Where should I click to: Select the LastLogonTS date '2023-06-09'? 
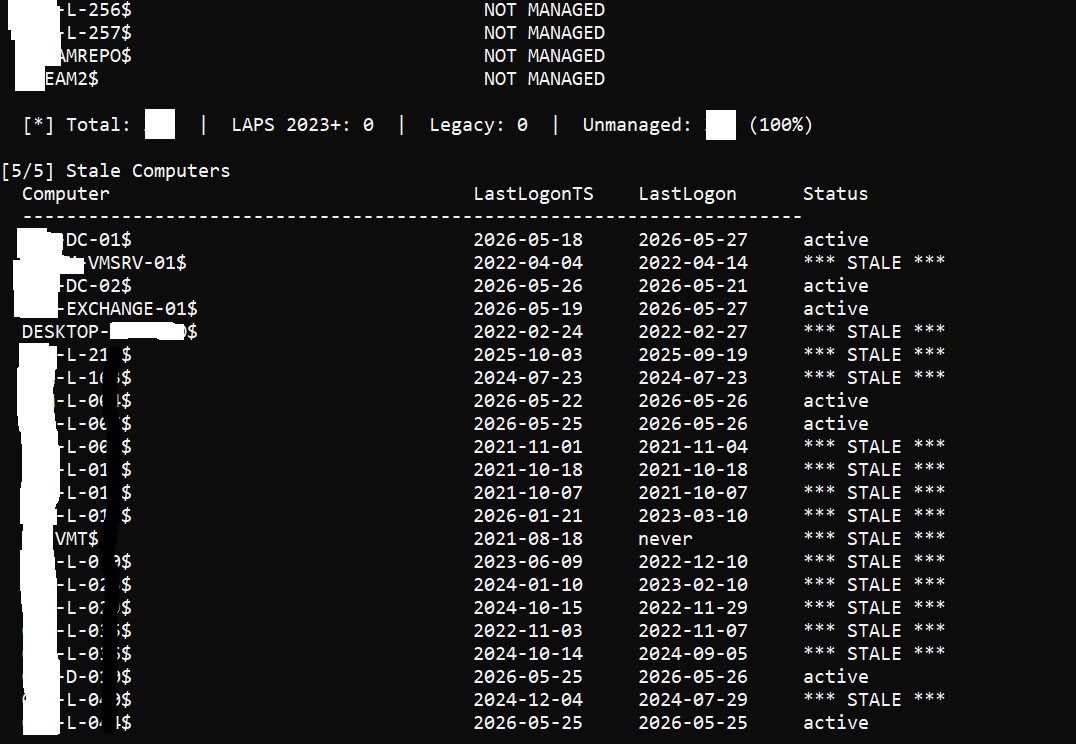click(x=528, y=562)
